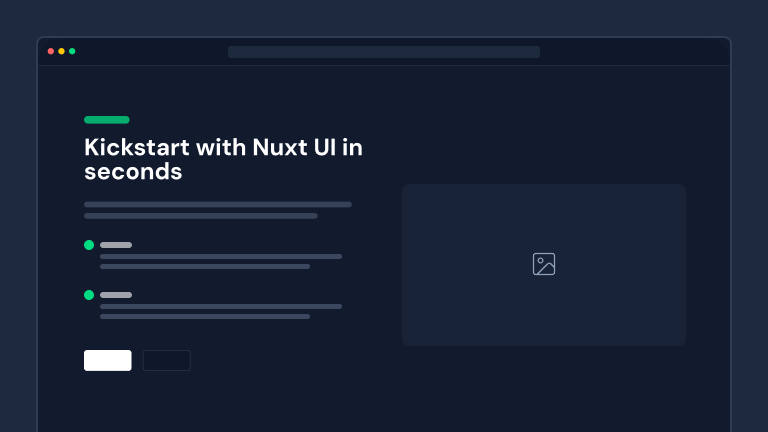
Task: Click the image placeholder icon
Action: click(544, 264)
